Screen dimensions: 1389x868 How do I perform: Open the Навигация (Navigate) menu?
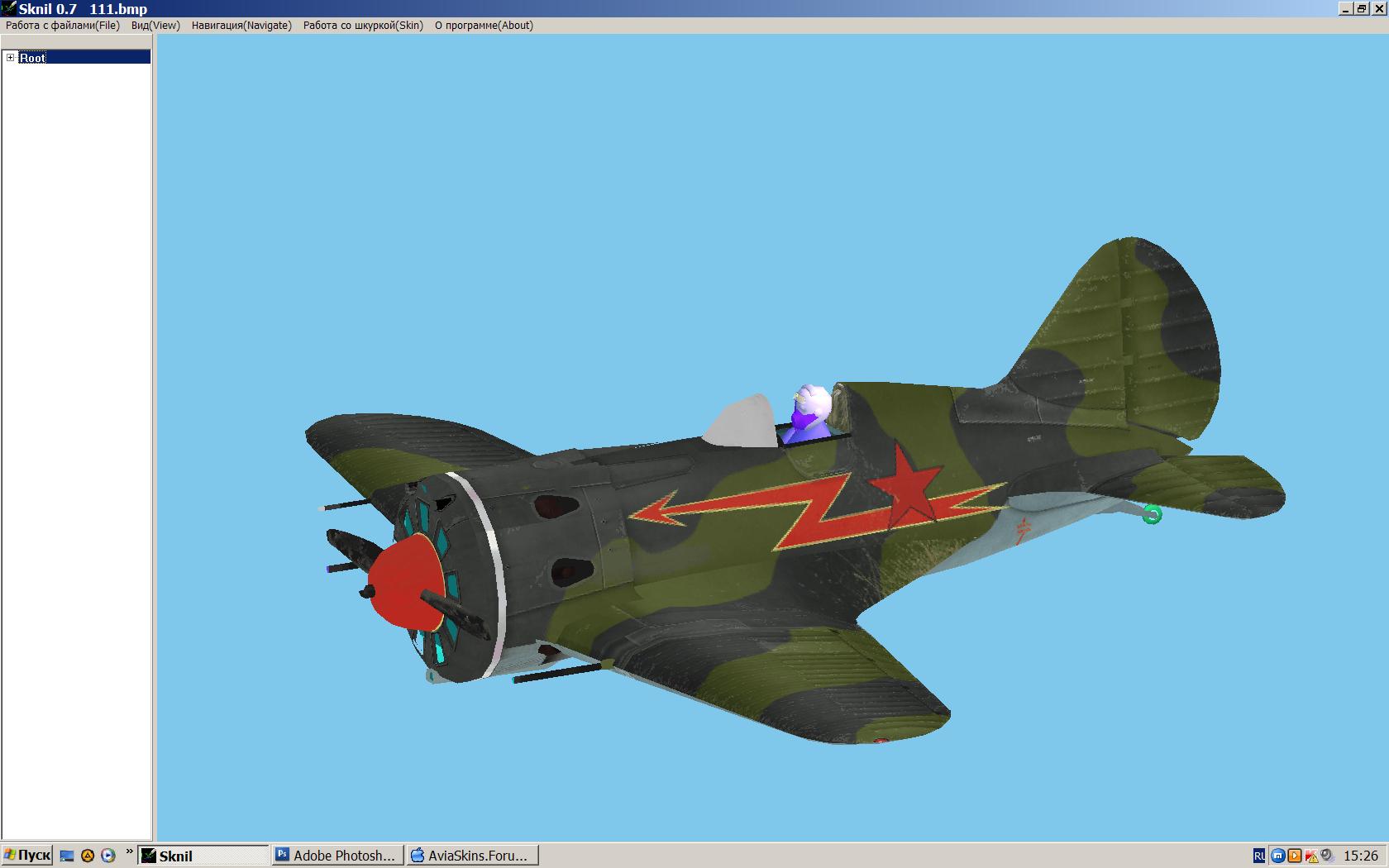[241, 26]
